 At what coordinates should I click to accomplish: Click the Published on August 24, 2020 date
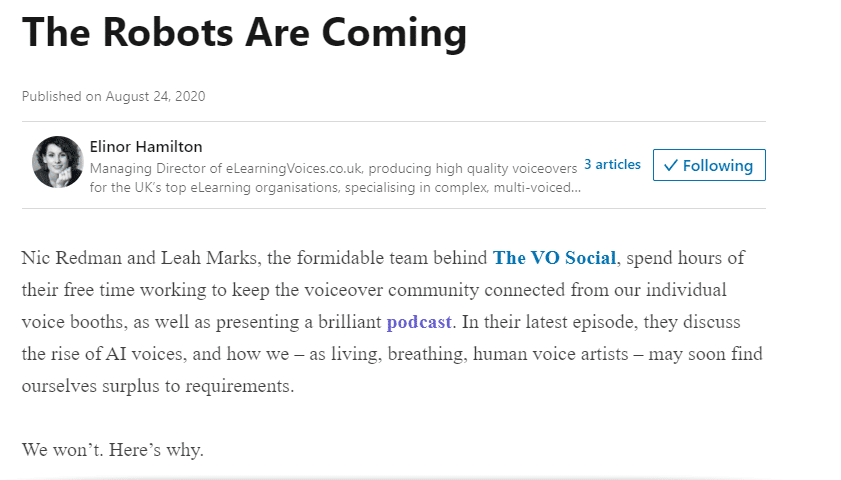(113, 96)
